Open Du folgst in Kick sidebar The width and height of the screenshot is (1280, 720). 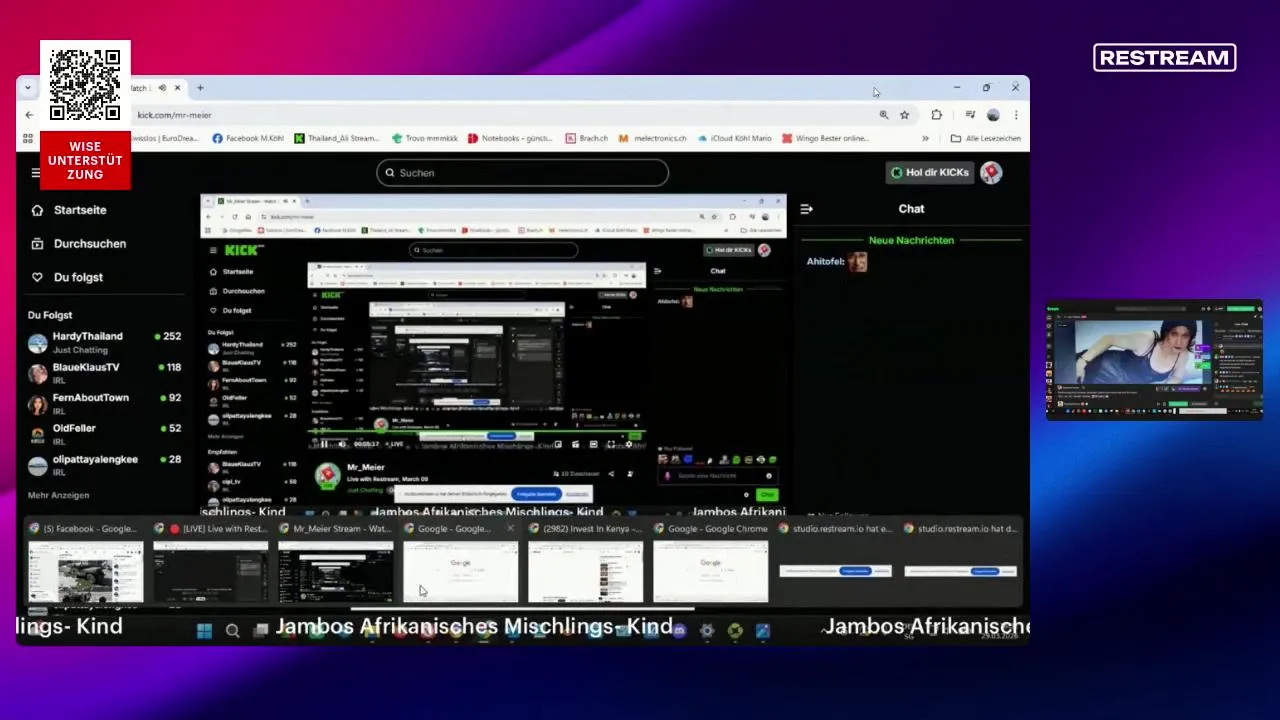[68, 277]
